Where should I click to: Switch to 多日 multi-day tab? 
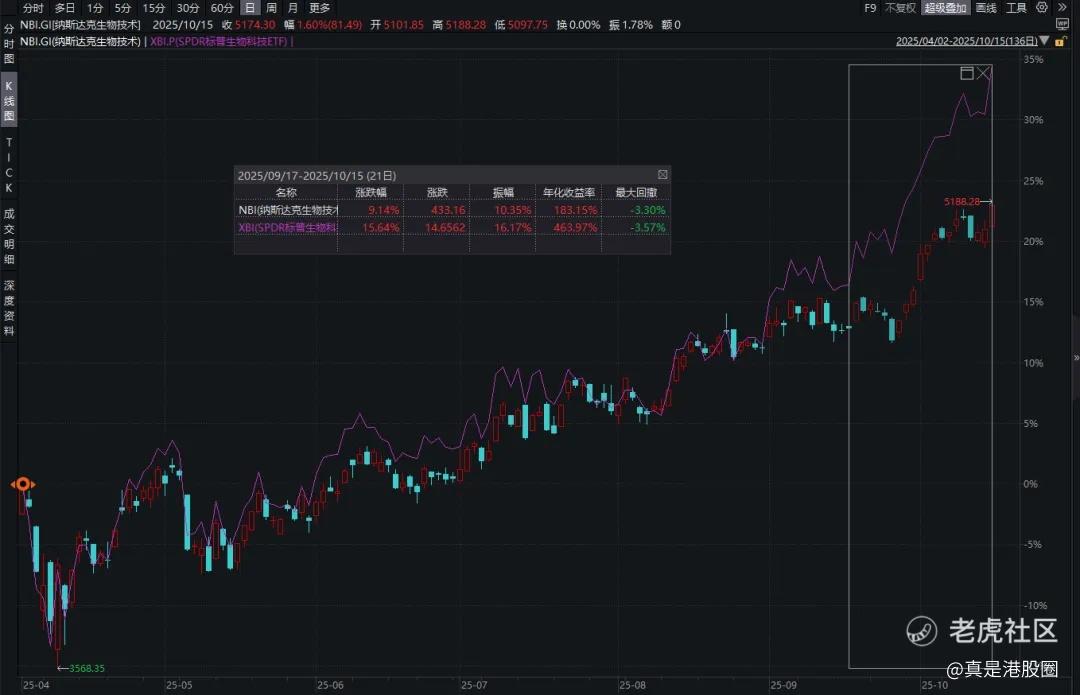point(65,8)
